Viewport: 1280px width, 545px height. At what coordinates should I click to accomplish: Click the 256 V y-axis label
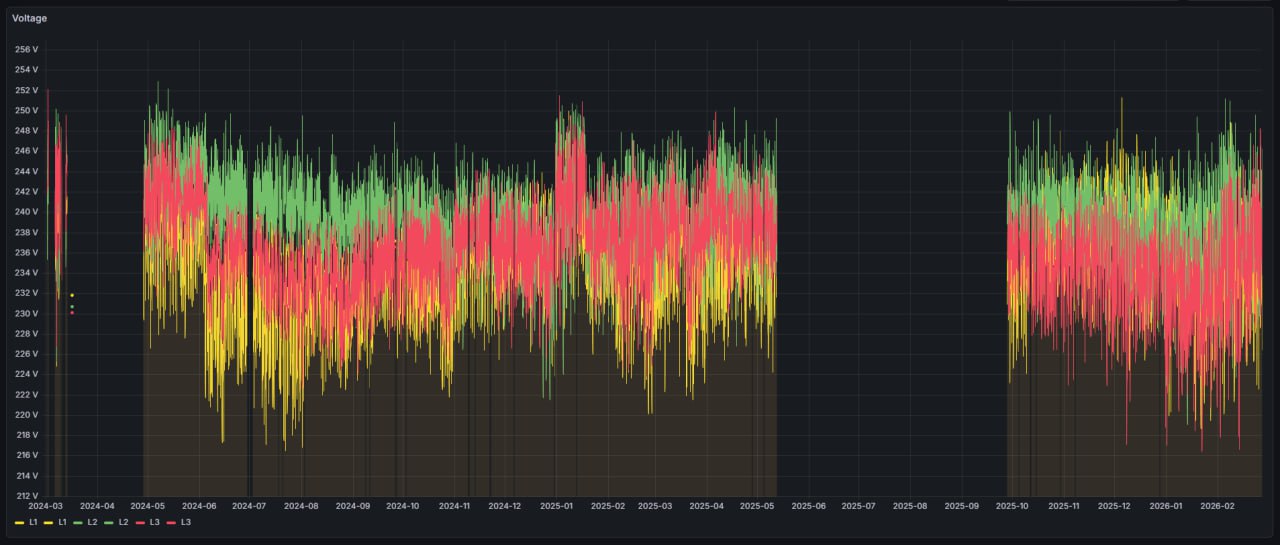point(27,49)
